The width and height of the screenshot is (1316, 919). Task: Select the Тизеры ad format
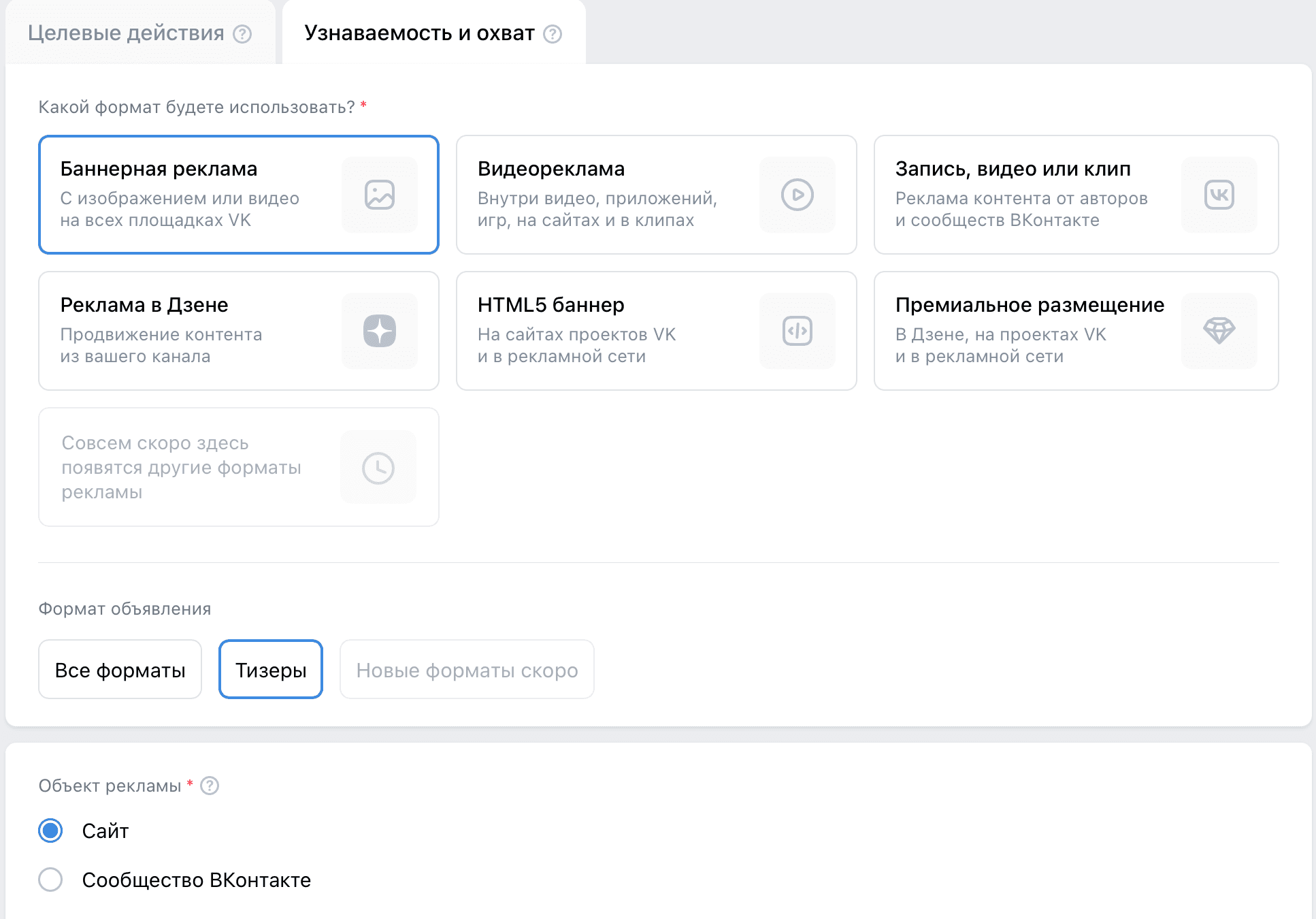pyautogui.click(x=271, y=670)
